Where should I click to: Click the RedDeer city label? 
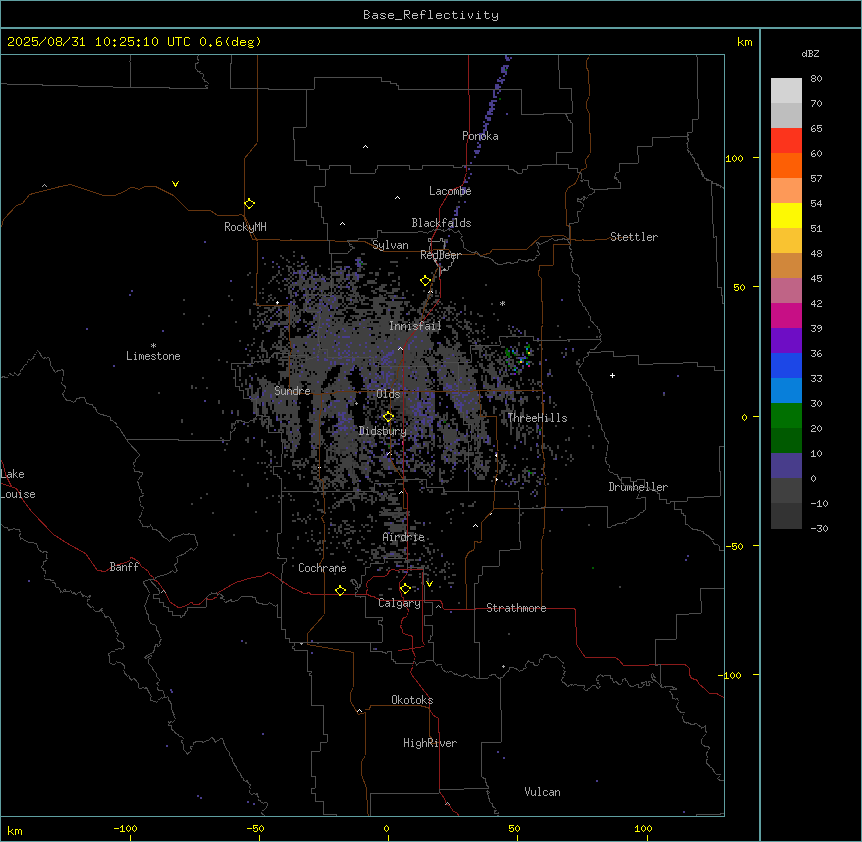click(x=440, y=255)
